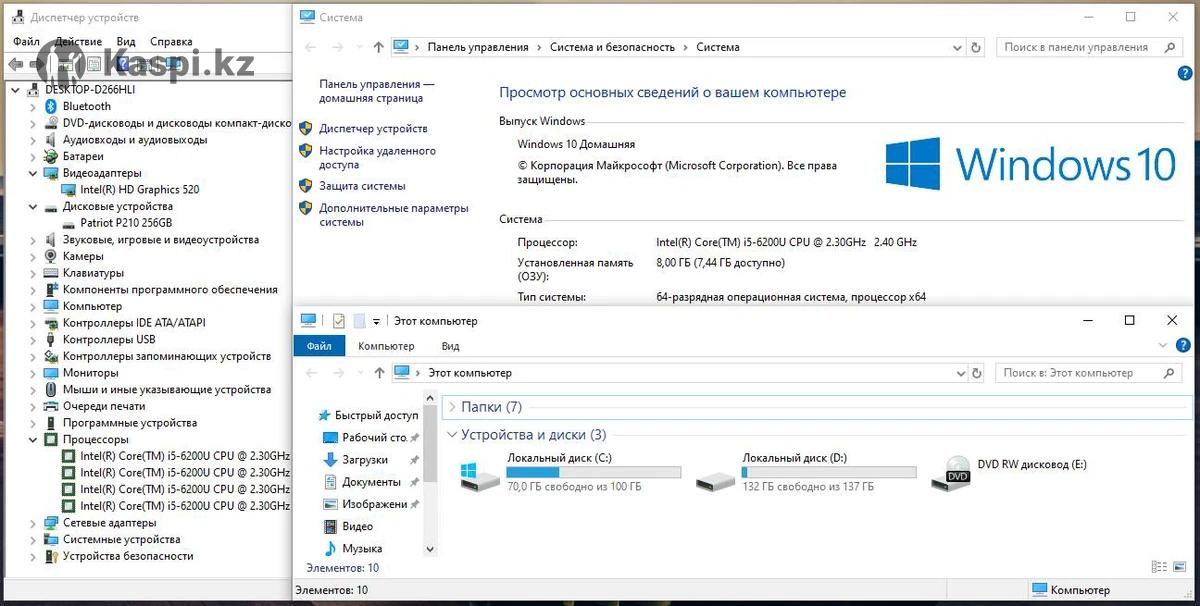Click the help icon in Система window
1200x606 pixels.
(1184, 73)
